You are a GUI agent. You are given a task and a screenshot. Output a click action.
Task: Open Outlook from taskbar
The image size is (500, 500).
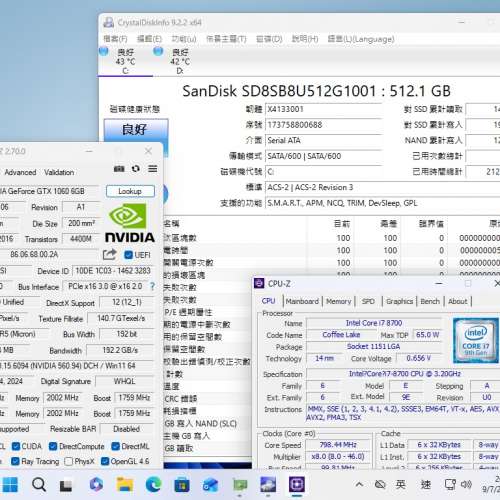tap(210, 485)
